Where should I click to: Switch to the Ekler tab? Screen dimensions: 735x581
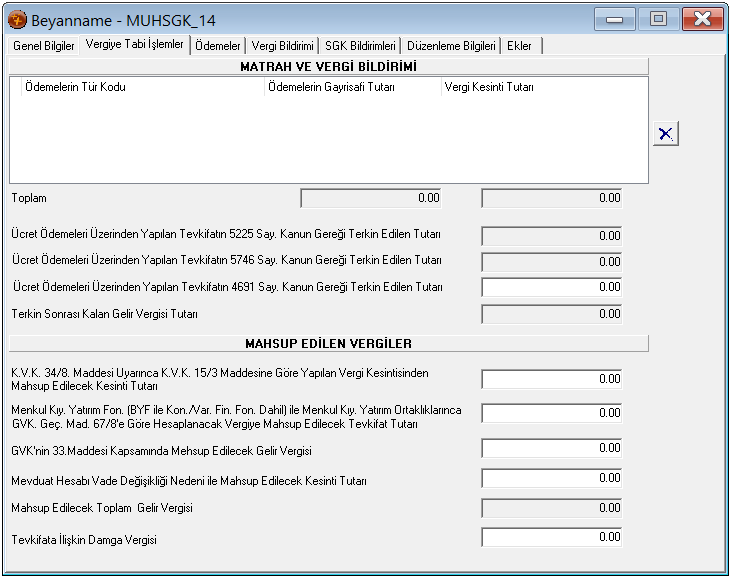point(520,46)
